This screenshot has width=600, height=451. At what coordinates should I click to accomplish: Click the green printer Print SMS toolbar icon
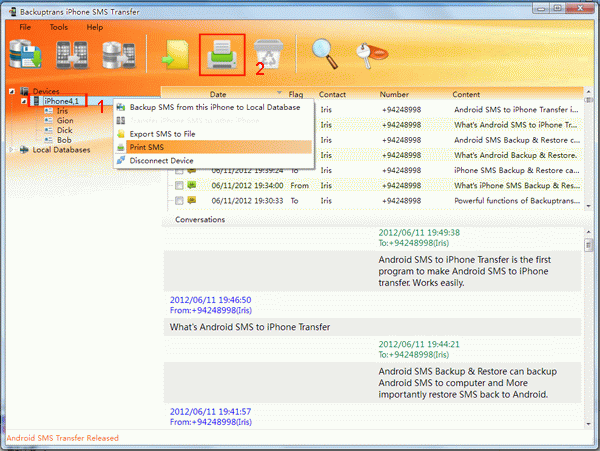point(222,55)
